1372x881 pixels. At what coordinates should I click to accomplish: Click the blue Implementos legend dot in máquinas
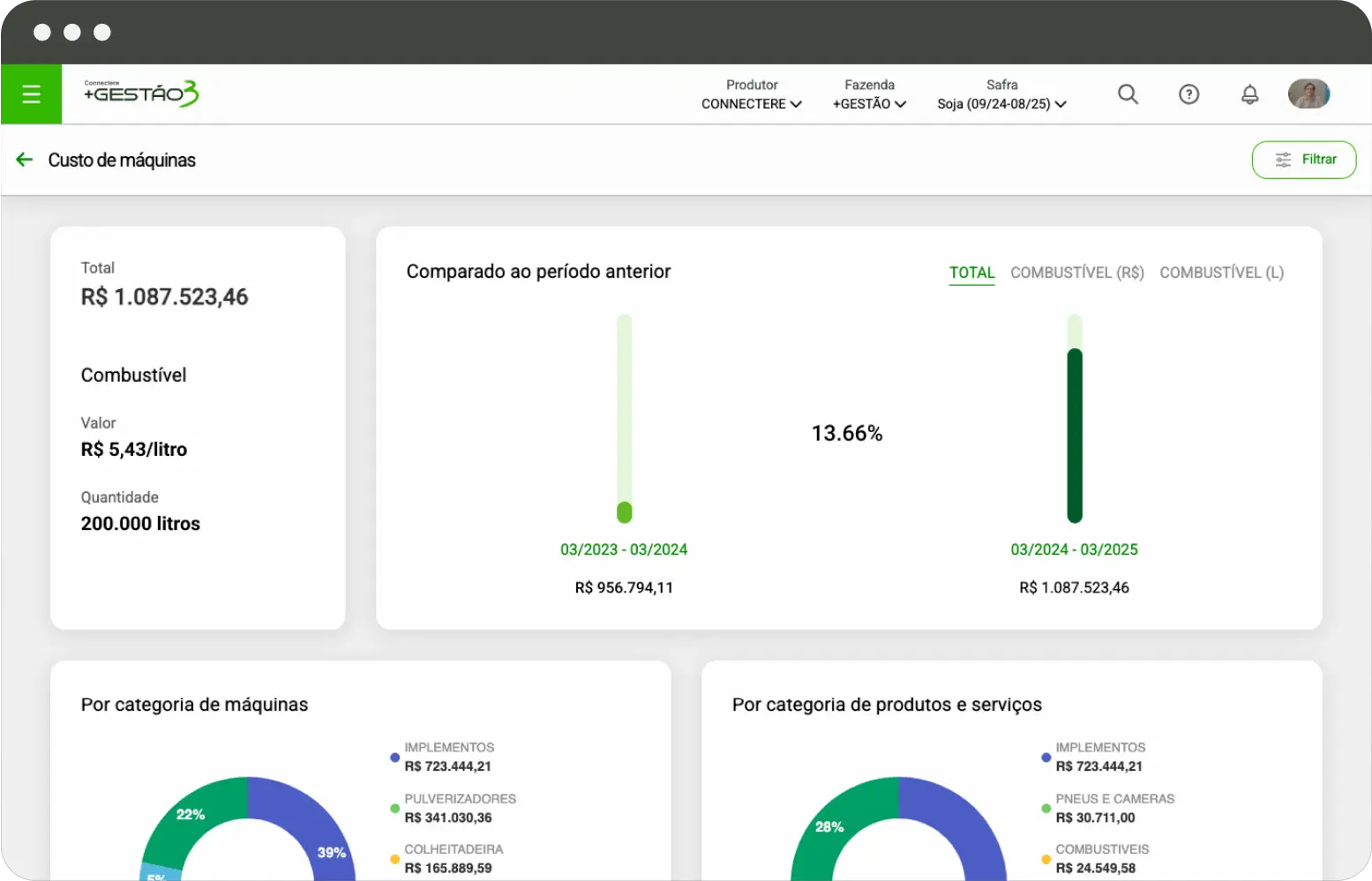[x=394, y=758]
